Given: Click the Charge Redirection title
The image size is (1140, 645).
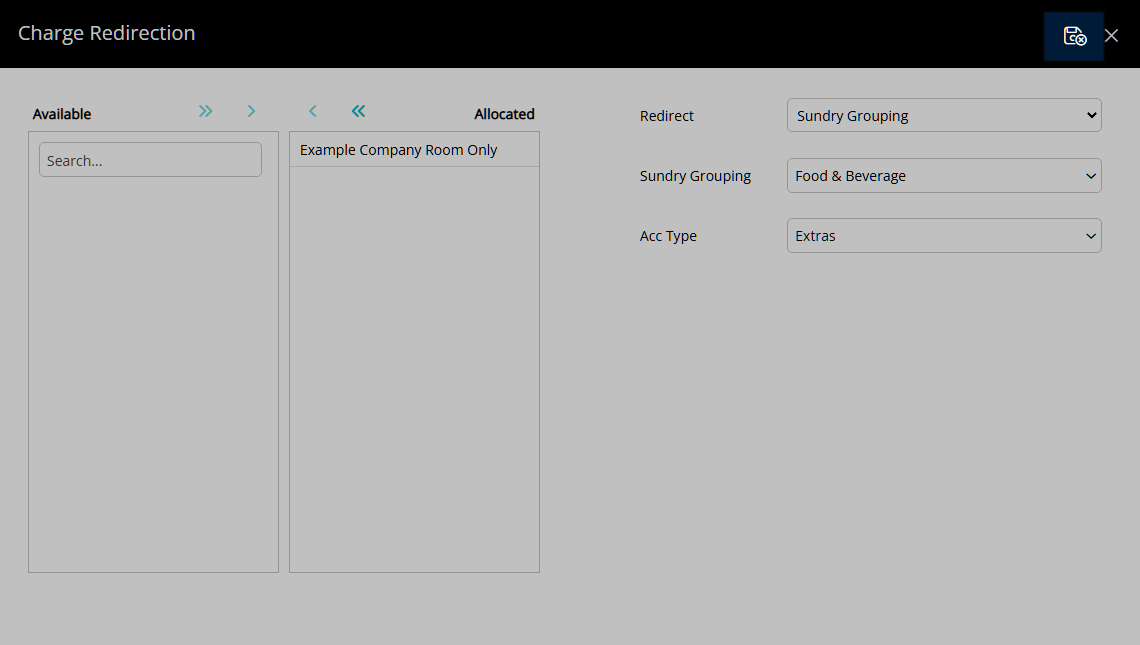Looking at the screenshot, I should (107, 33).
